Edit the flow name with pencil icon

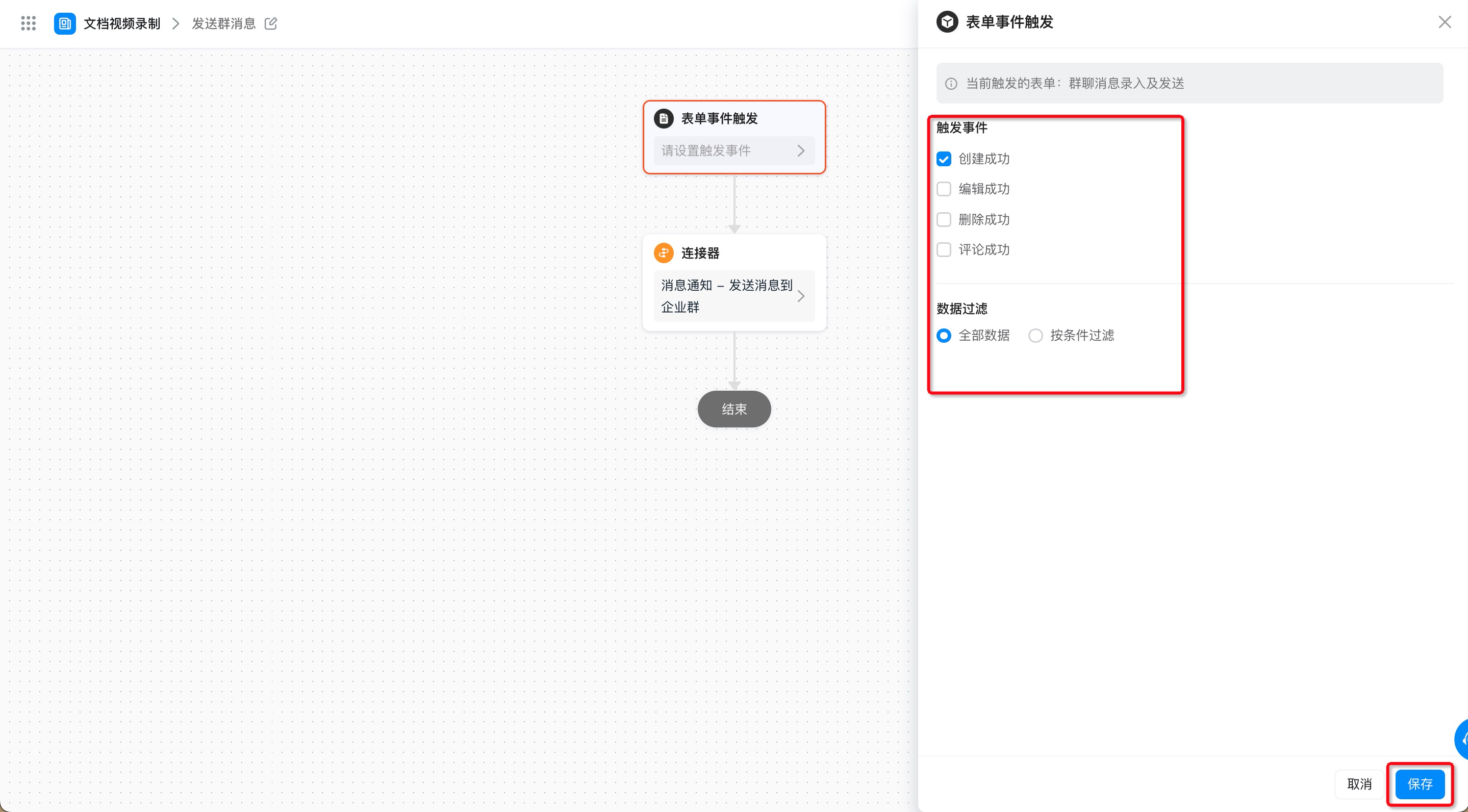tap(271, 23)
